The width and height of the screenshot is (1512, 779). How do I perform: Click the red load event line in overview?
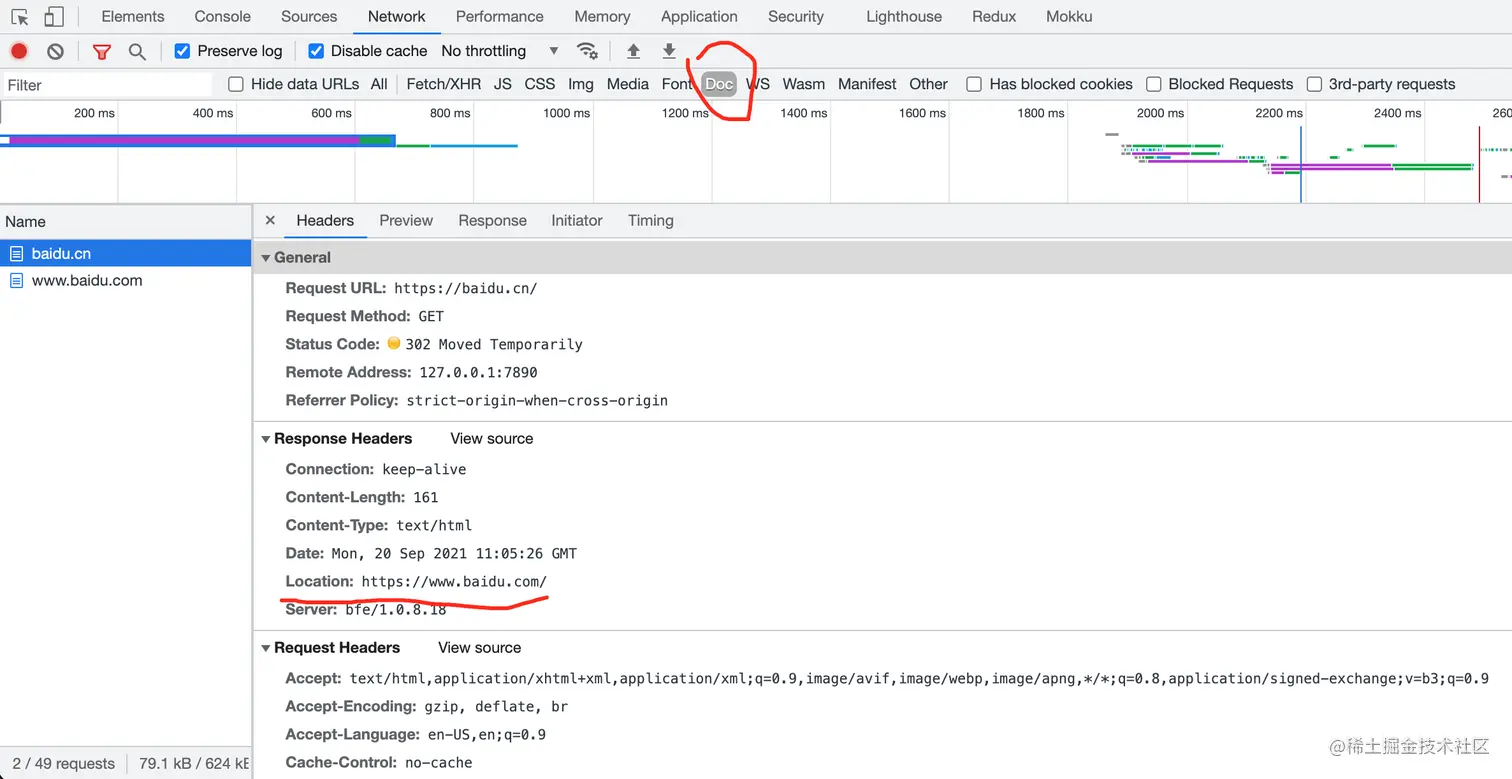[x=1479, y=164]
